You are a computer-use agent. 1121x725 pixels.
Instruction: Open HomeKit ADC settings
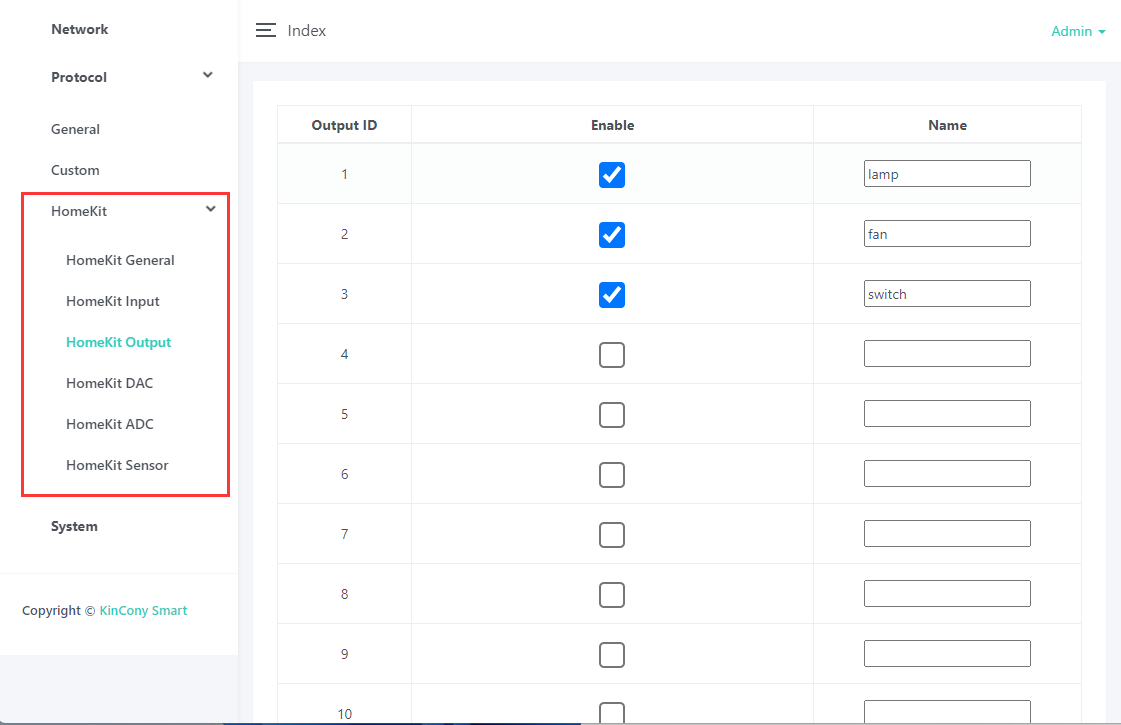click(110, 424)
